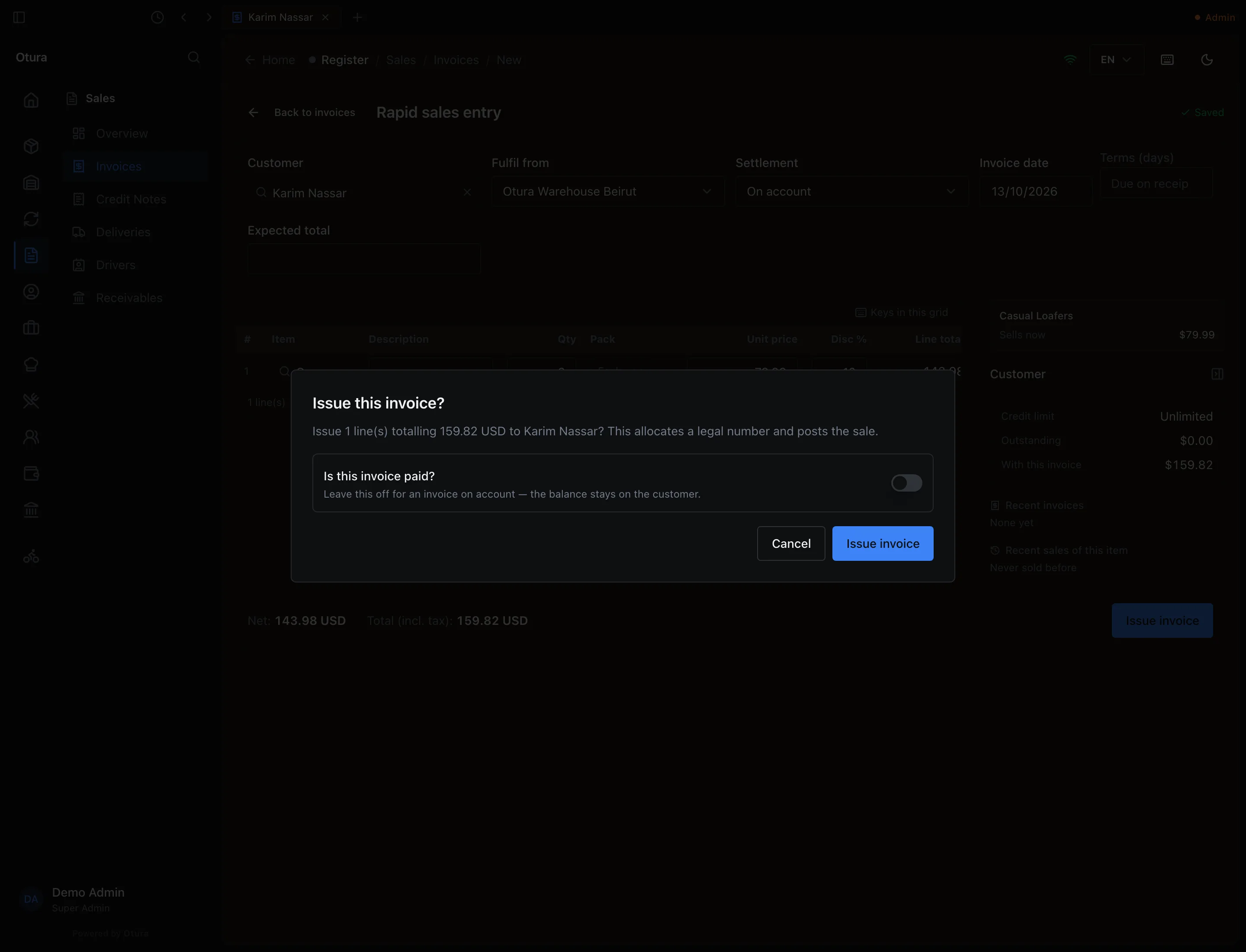Go back using the top bar left chevron

(x=183, y=18)
